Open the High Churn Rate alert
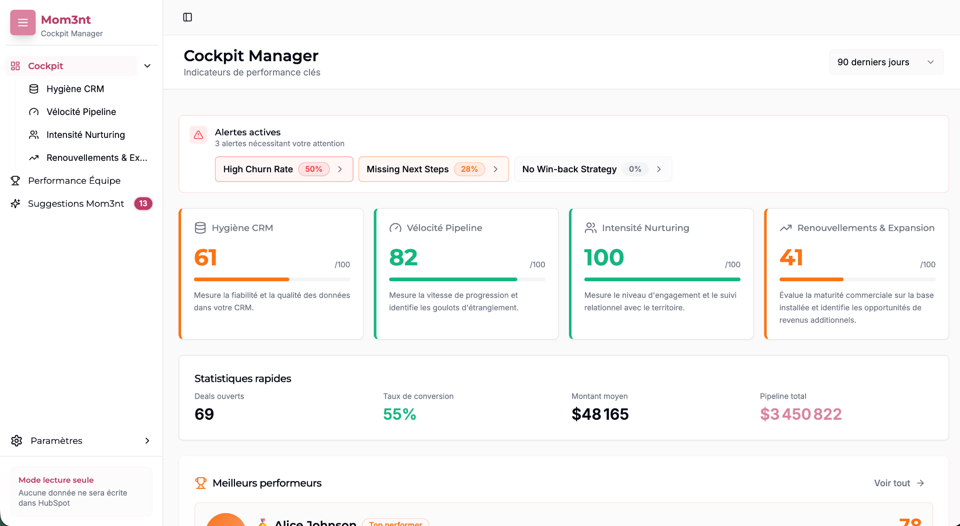 283,169
